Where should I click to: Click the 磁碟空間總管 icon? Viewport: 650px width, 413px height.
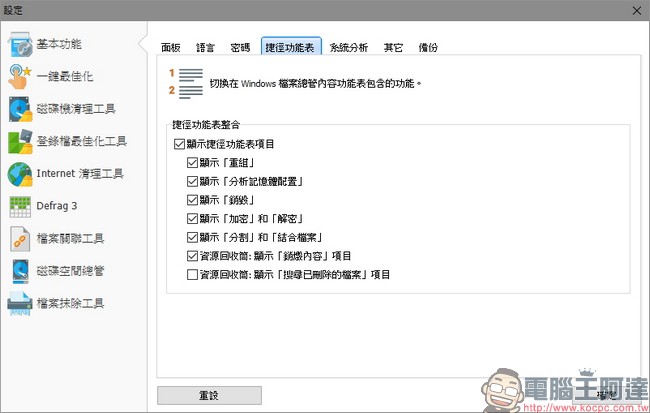pos(20,270)
